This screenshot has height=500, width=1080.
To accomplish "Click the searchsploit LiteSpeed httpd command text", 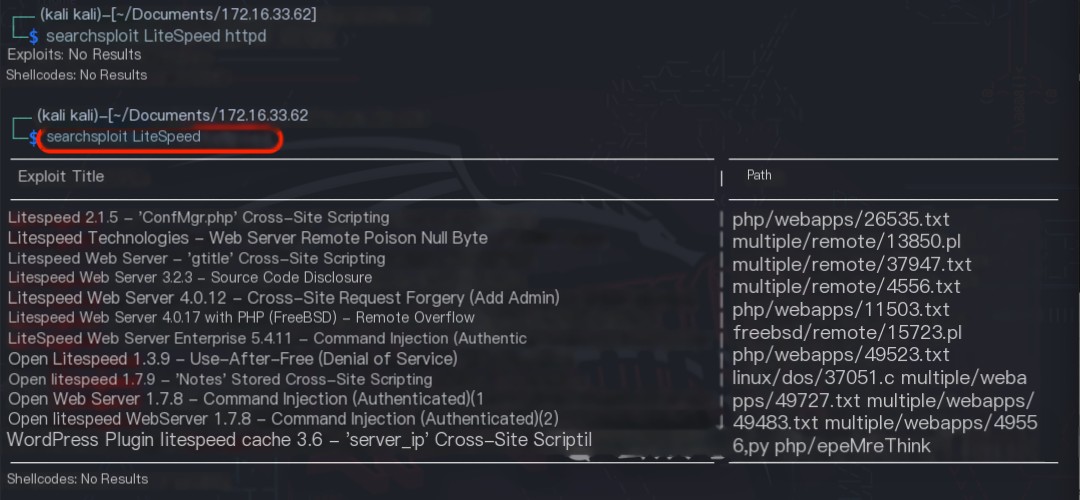I will pyautogui.click(x=156, y=36).
